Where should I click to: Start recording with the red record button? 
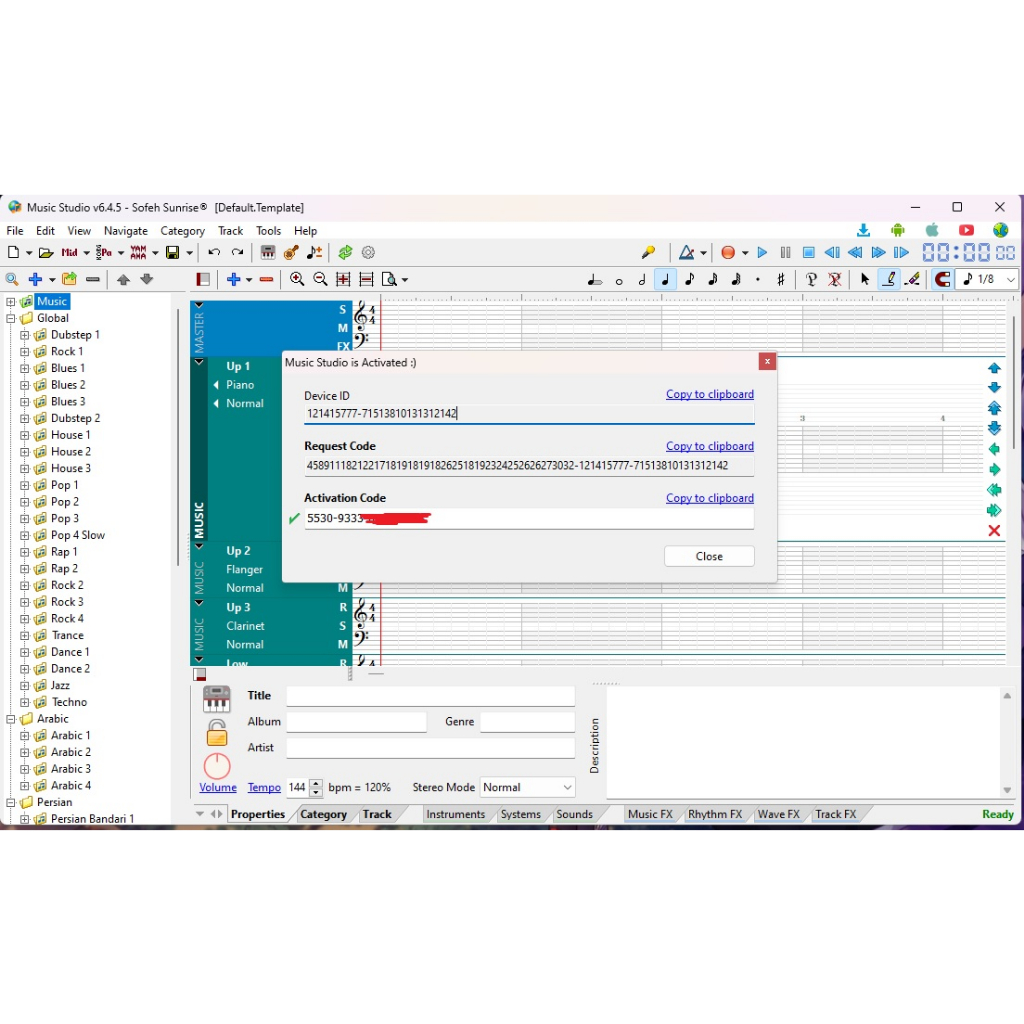(x=728, y=253)
